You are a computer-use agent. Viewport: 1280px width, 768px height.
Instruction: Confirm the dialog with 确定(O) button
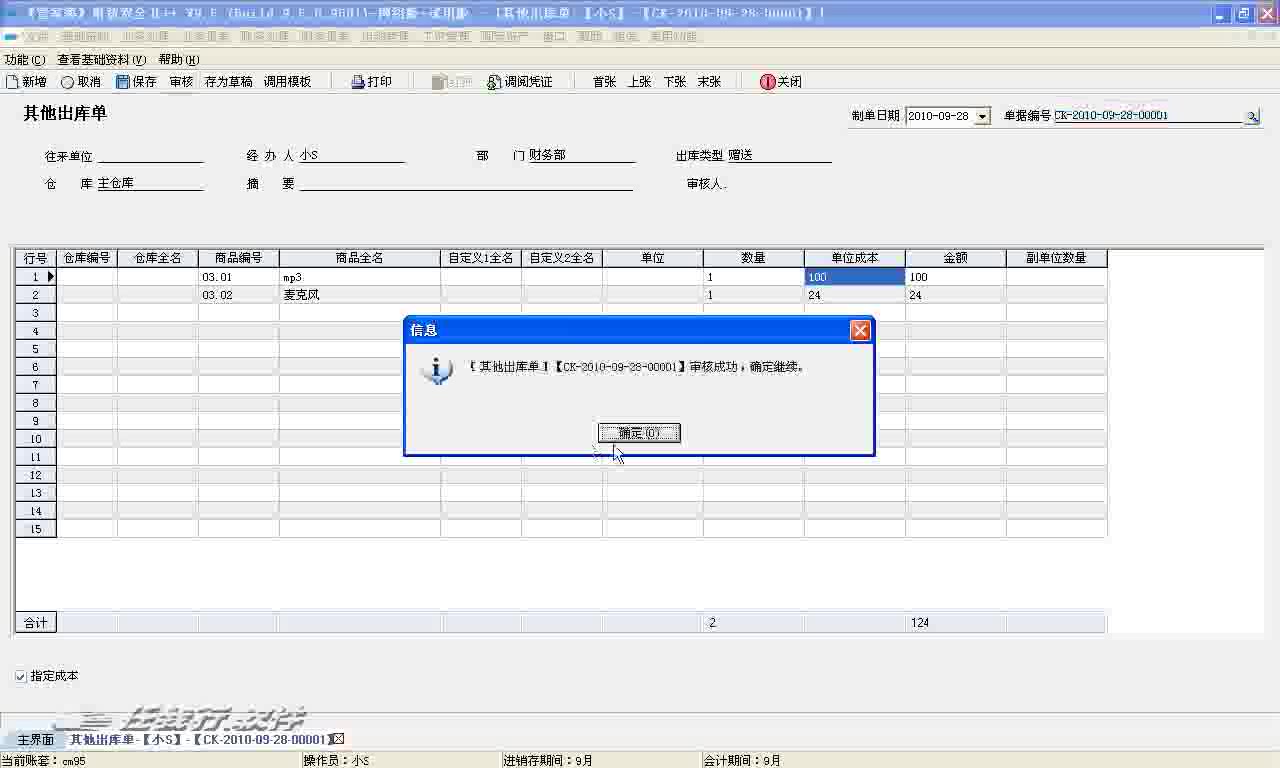(x=639, y=433)
